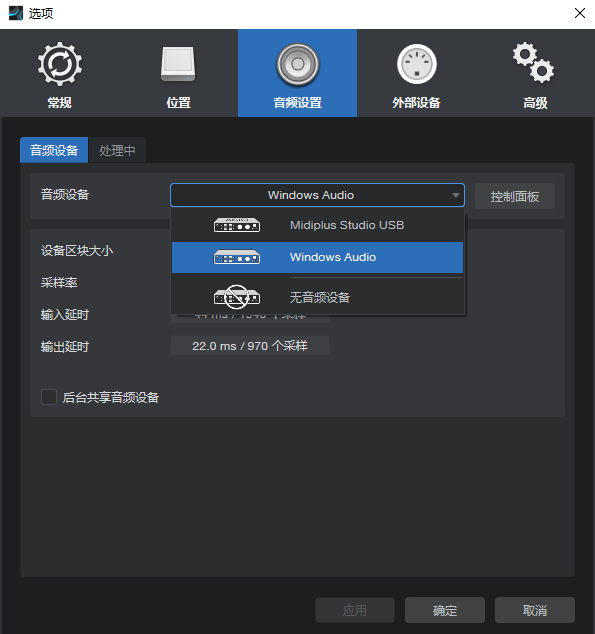Open the 位置 drive icon
This screenshot has height=634, width=595.
(178, 64)
